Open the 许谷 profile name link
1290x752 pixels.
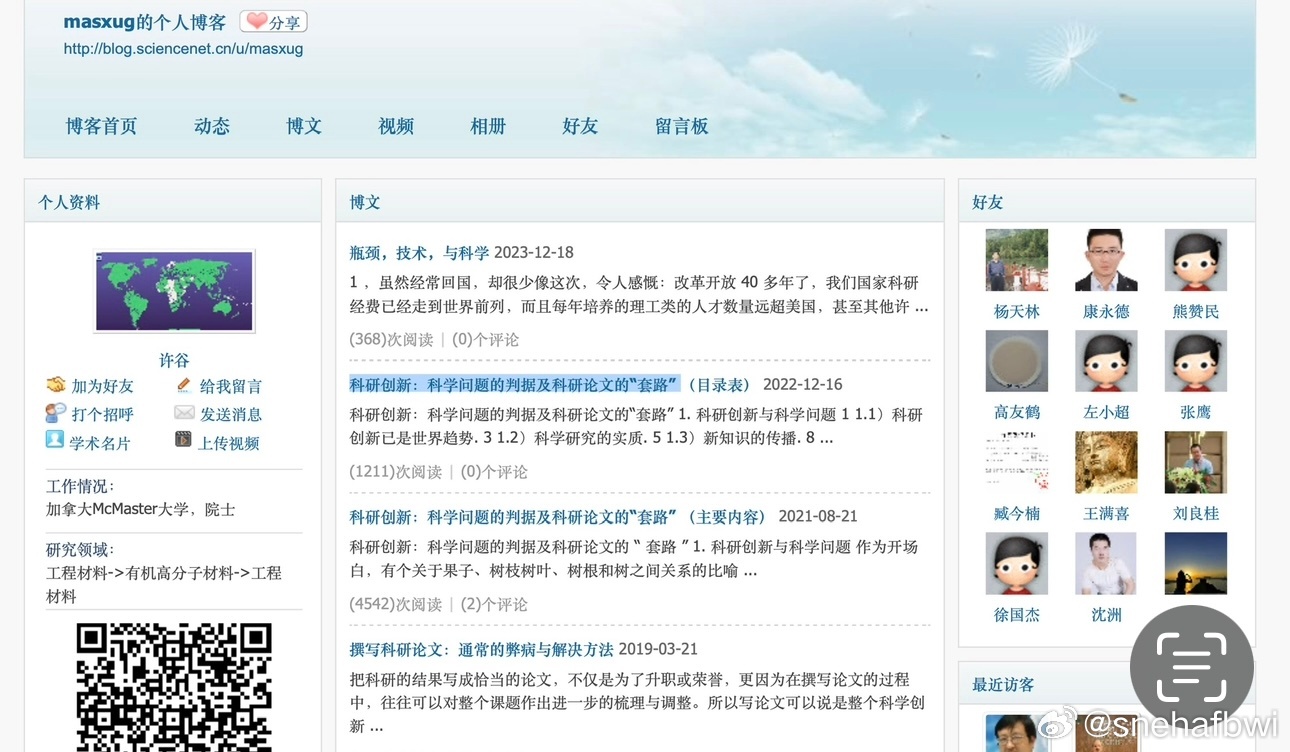[x=174, y=360]
